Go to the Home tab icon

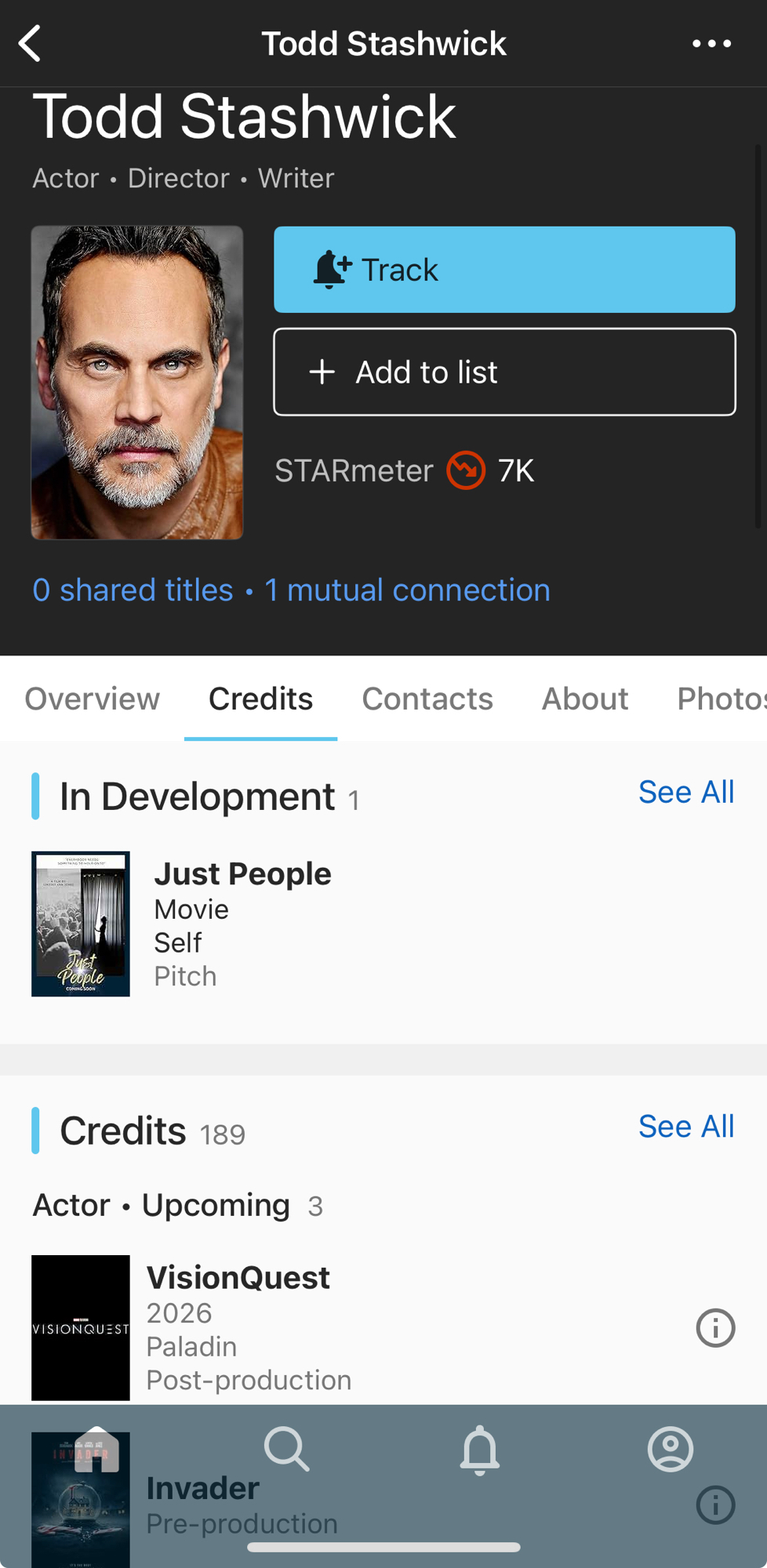coord(96,1450)
